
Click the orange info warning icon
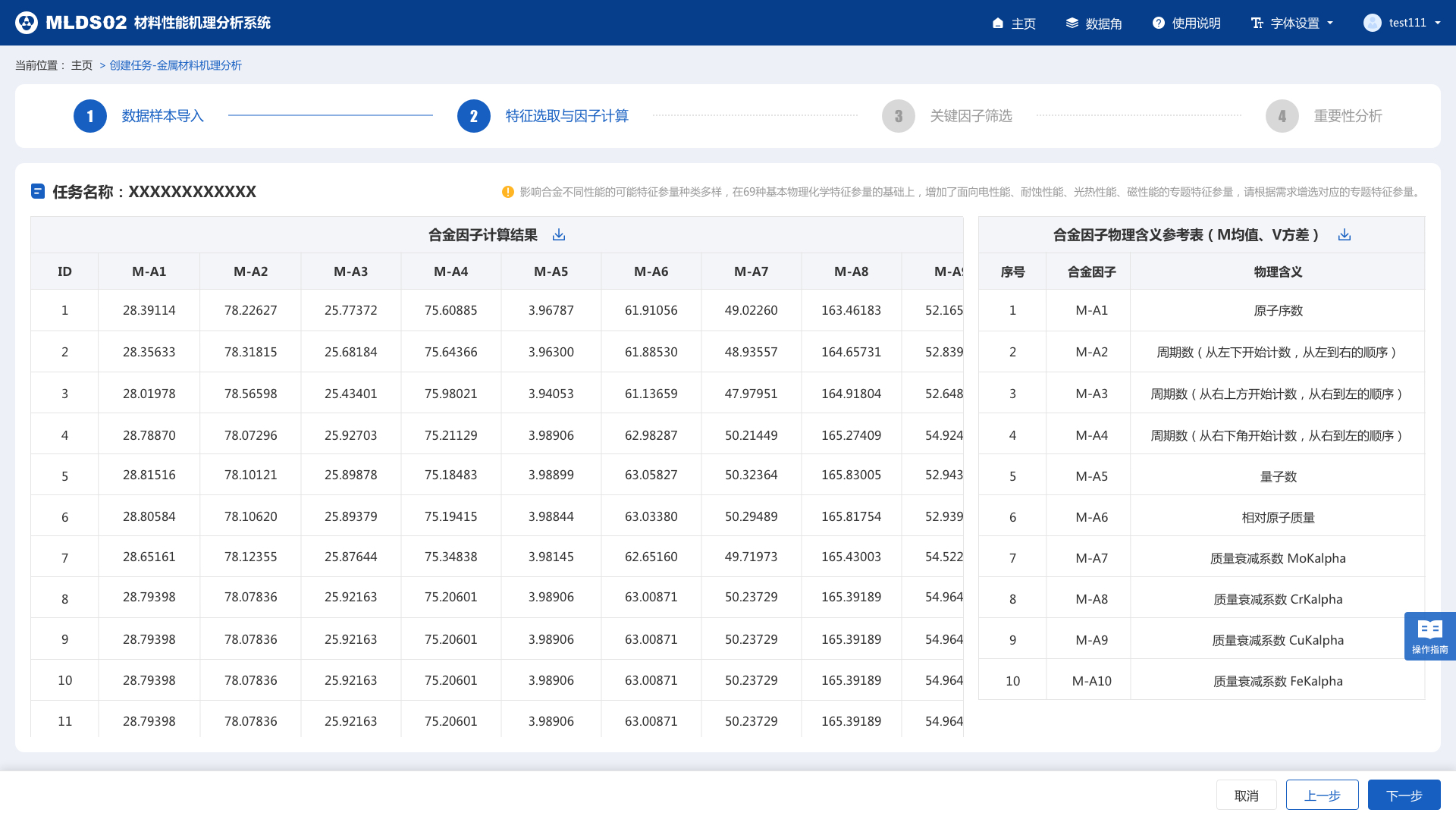508,192
